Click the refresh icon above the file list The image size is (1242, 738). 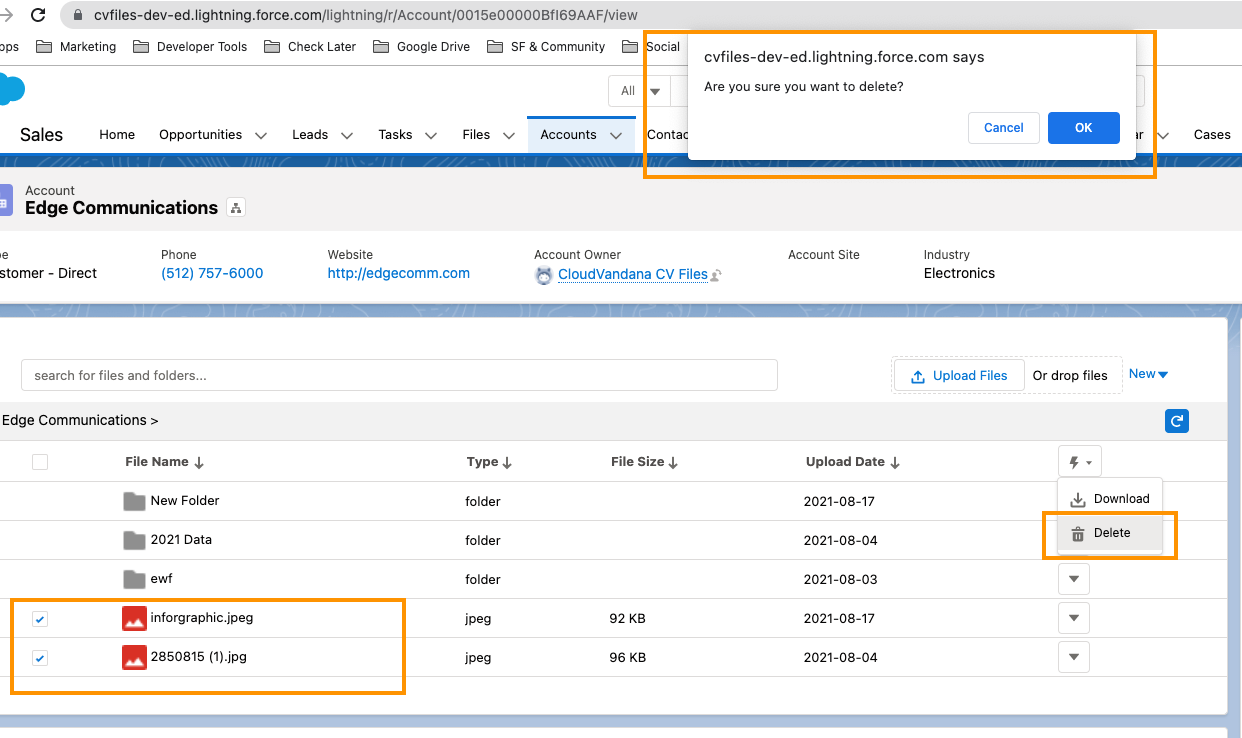coord(1177,421)
